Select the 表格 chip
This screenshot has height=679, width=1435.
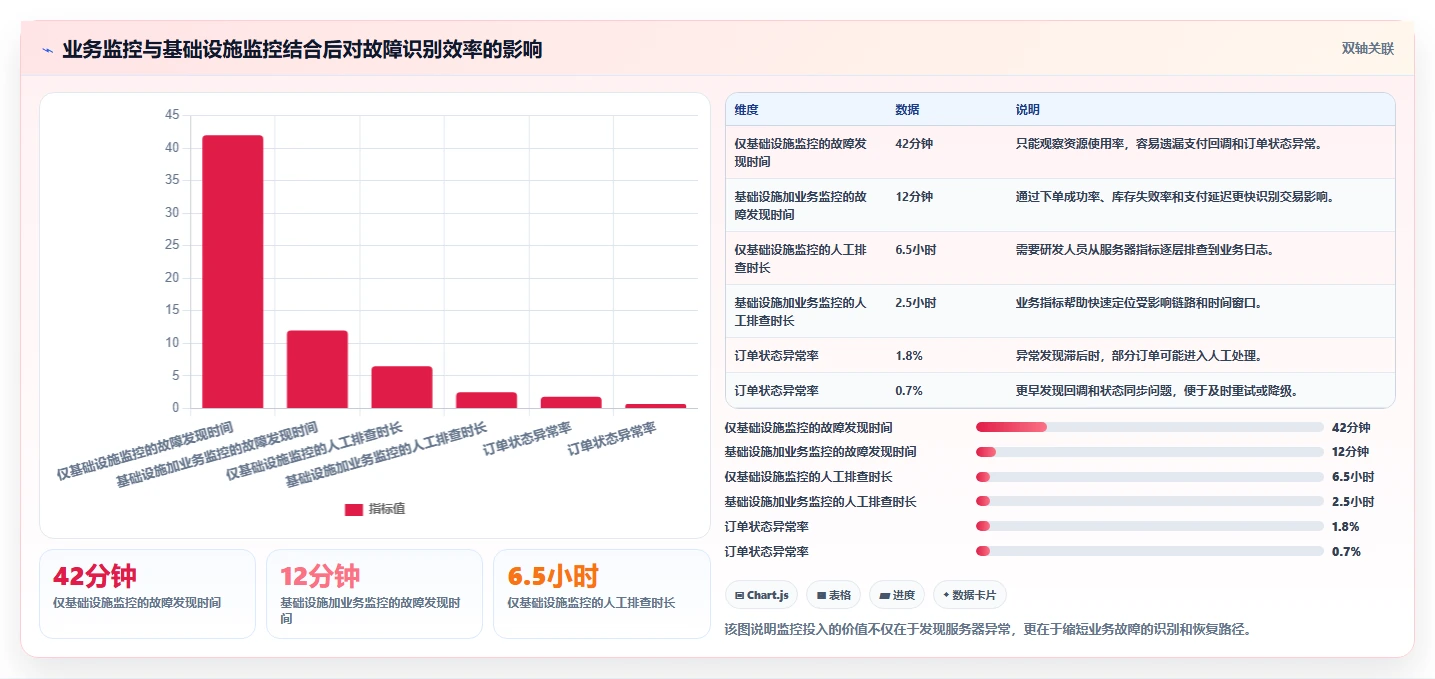(834, 595)
